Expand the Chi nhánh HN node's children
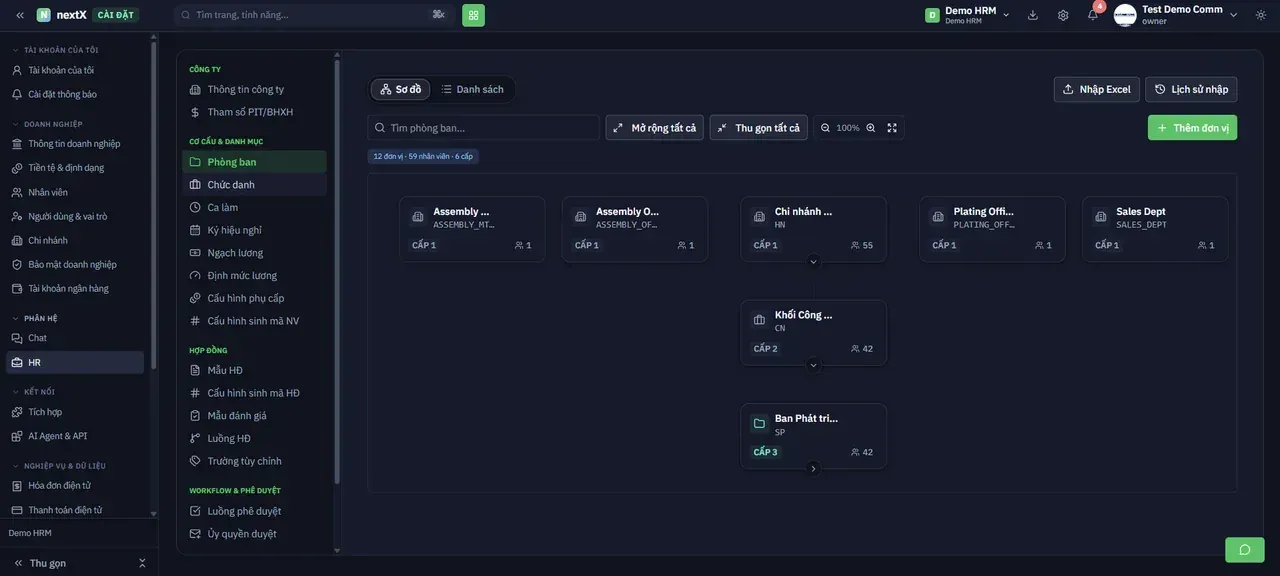Viewport: 1280px width, 576px height. (x=813, y=262)
